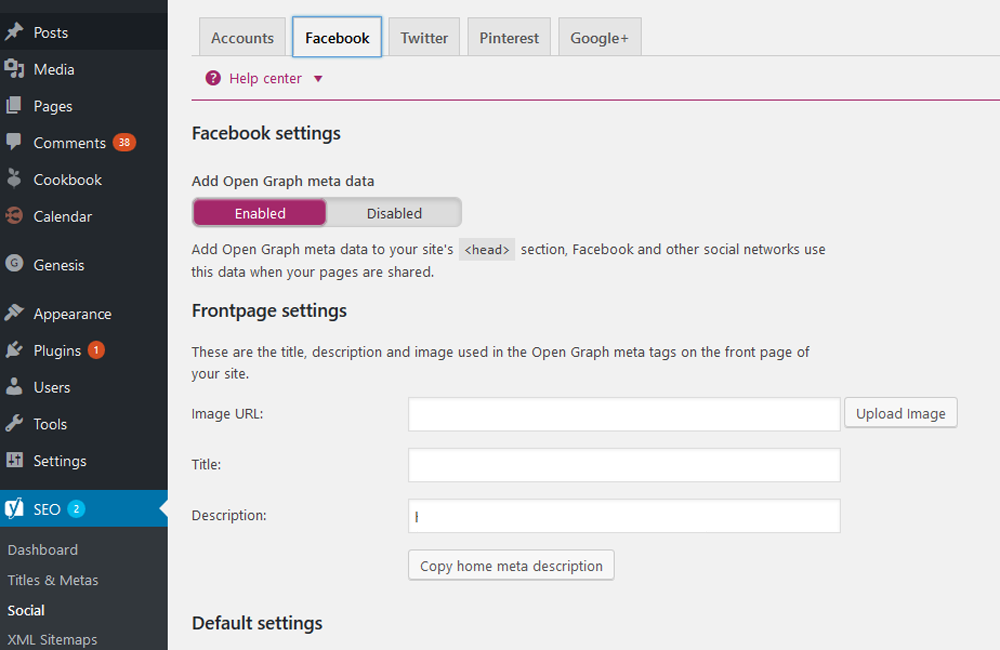1000x650 pixels.
Task: Click the Cookbook icon in sidebar
Action: 14,179
